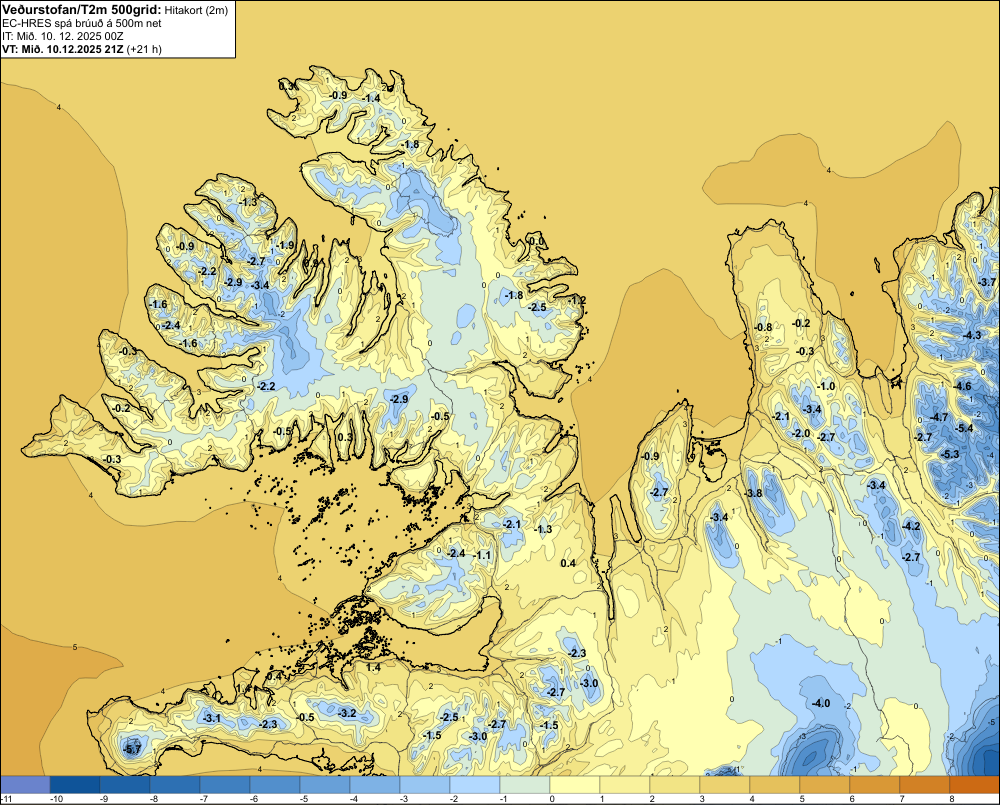Screen dimensions: 1000x805
Task: Click the -4.3 temperature value
Action: pyautogui.click(x=972, y=335)
